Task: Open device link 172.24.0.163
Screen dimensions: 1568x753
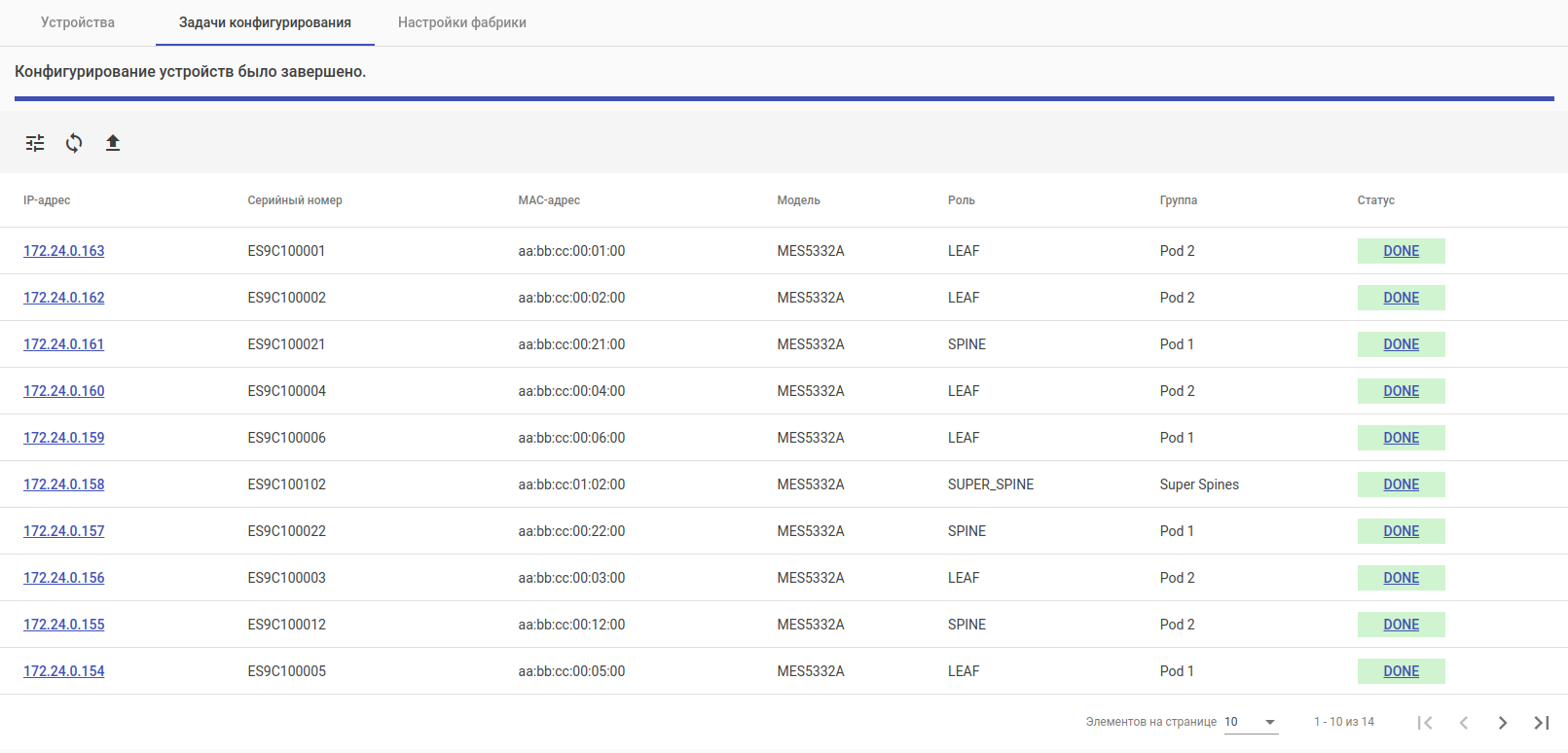Action: (64, 251)
